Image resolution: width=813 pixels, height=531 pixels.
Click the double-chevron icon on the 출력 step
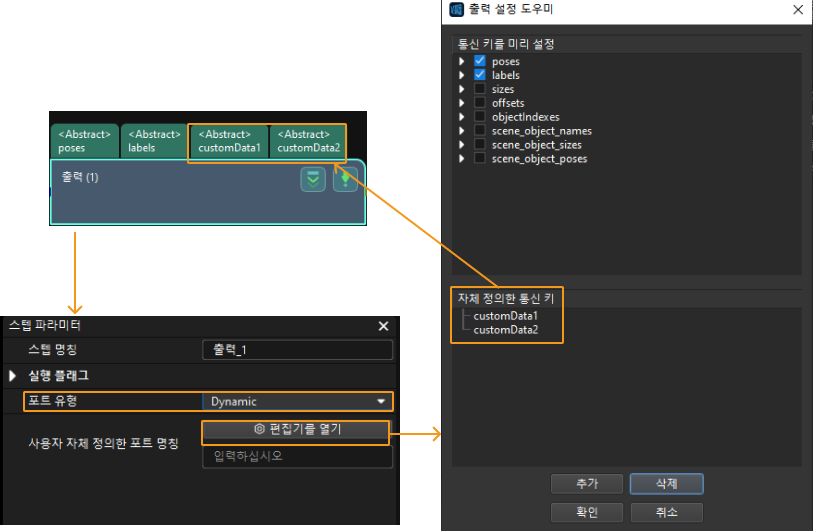313,179
